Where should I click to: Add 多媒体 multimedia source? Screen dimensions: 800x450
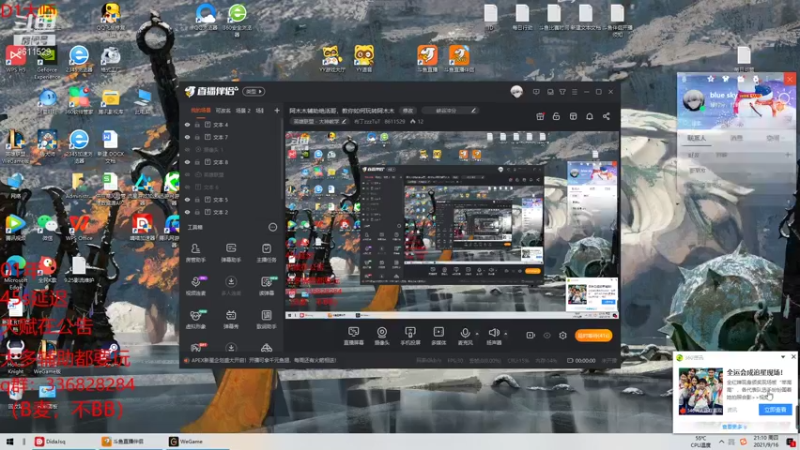[438, 336]
